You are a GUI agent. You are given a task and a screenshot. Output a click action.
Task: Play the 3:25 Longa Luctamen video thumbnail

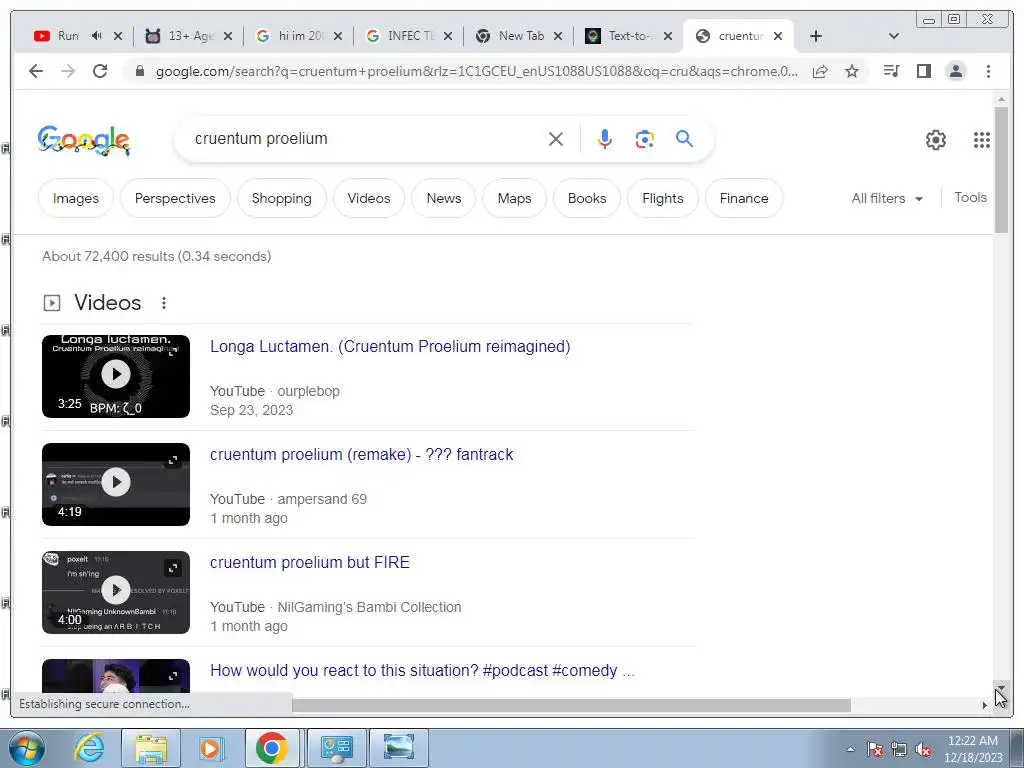tap(116, 376)
